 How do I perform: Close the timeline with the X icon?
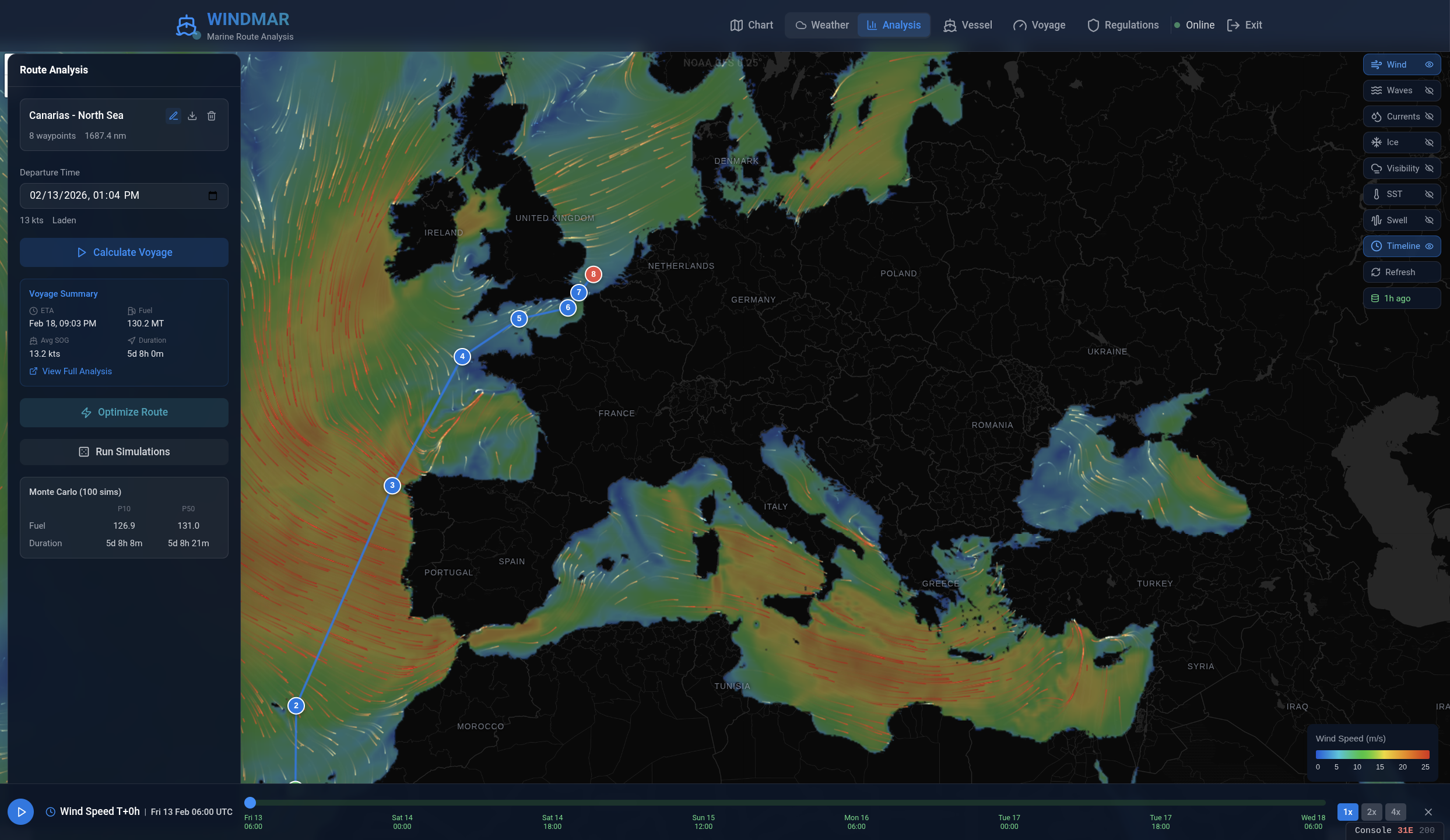[1428, 812]
